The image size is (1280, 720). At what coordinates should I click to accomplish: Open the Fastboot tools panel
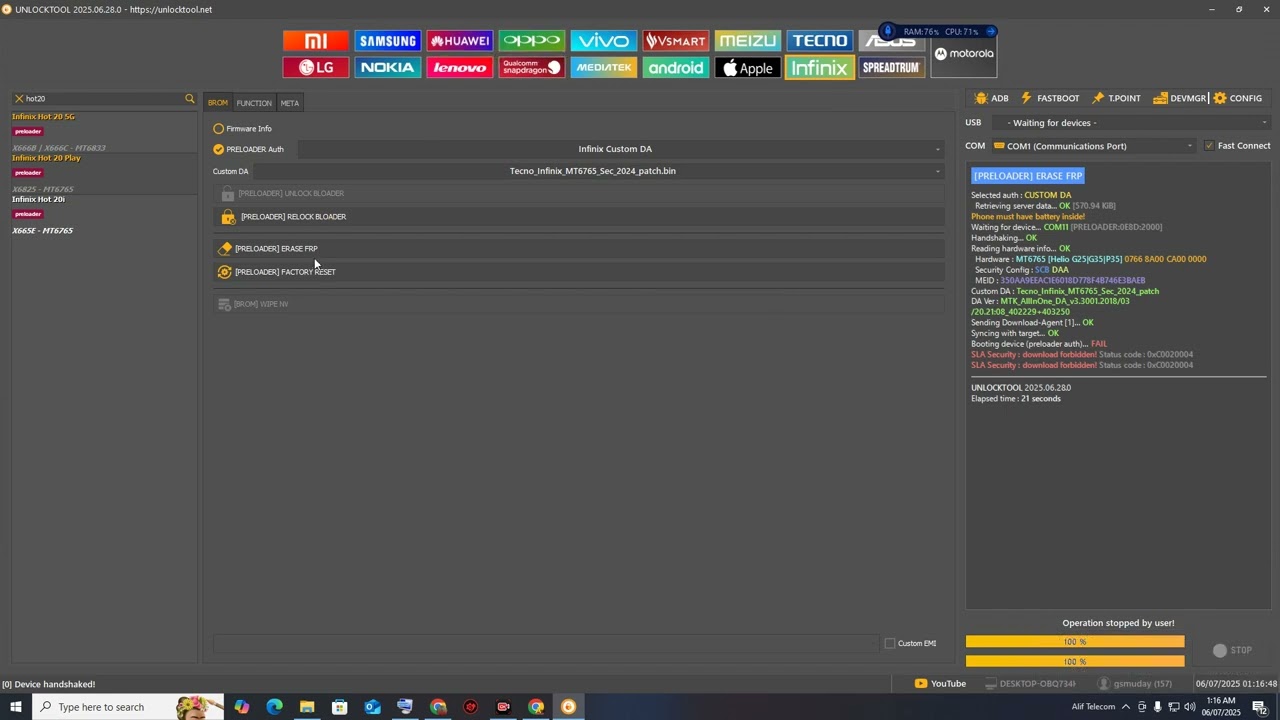tap(1049, 98)
